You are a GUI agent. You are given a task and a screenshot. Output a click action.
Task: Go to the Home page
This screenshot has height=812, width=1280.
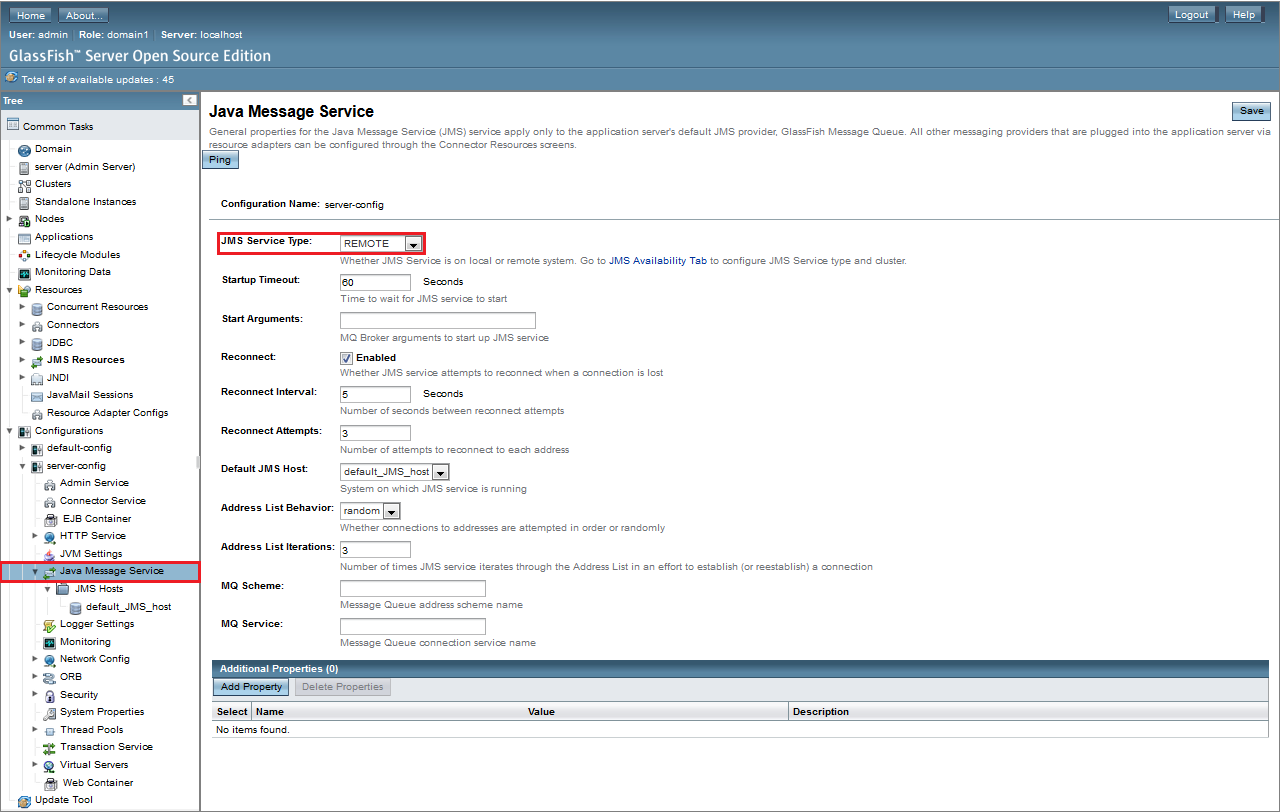31,15
